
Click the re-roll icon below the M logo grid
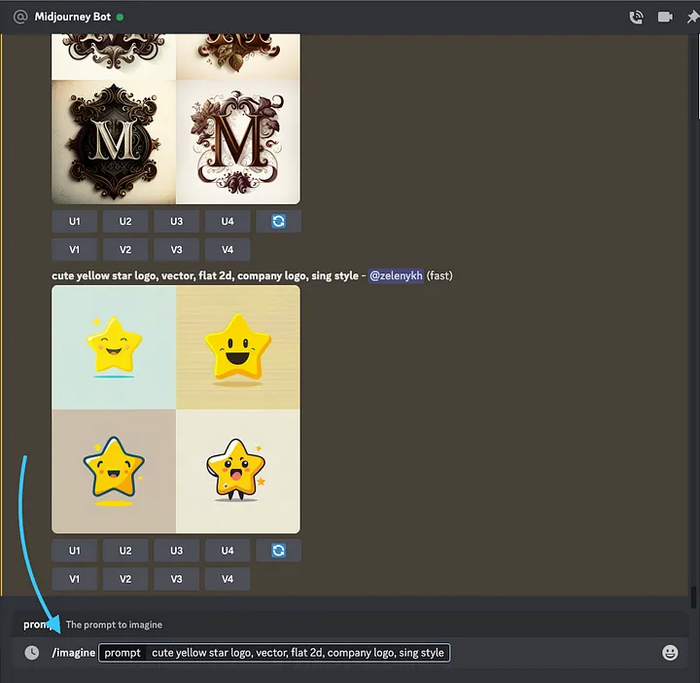click(278, 221)
